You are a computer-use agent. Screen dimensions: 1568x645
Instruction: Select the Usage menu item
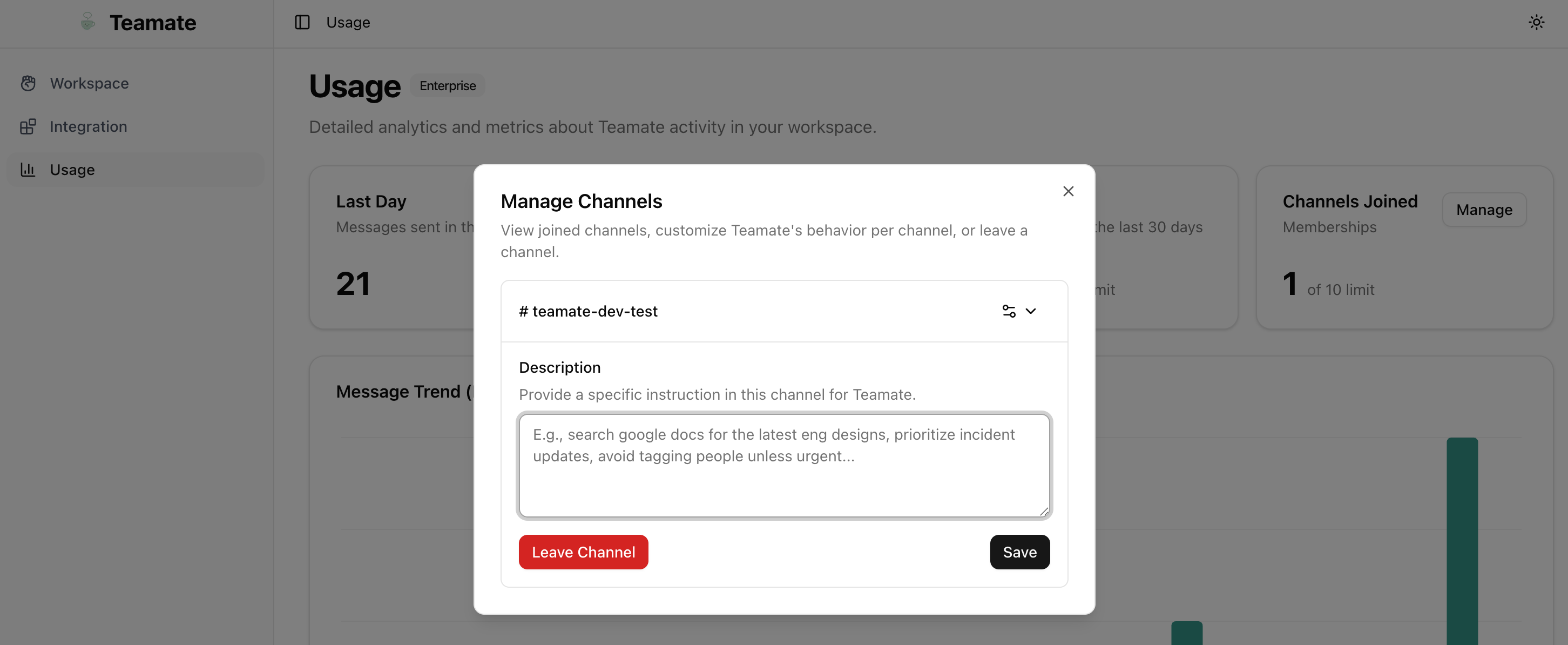(x=72, y=170)
